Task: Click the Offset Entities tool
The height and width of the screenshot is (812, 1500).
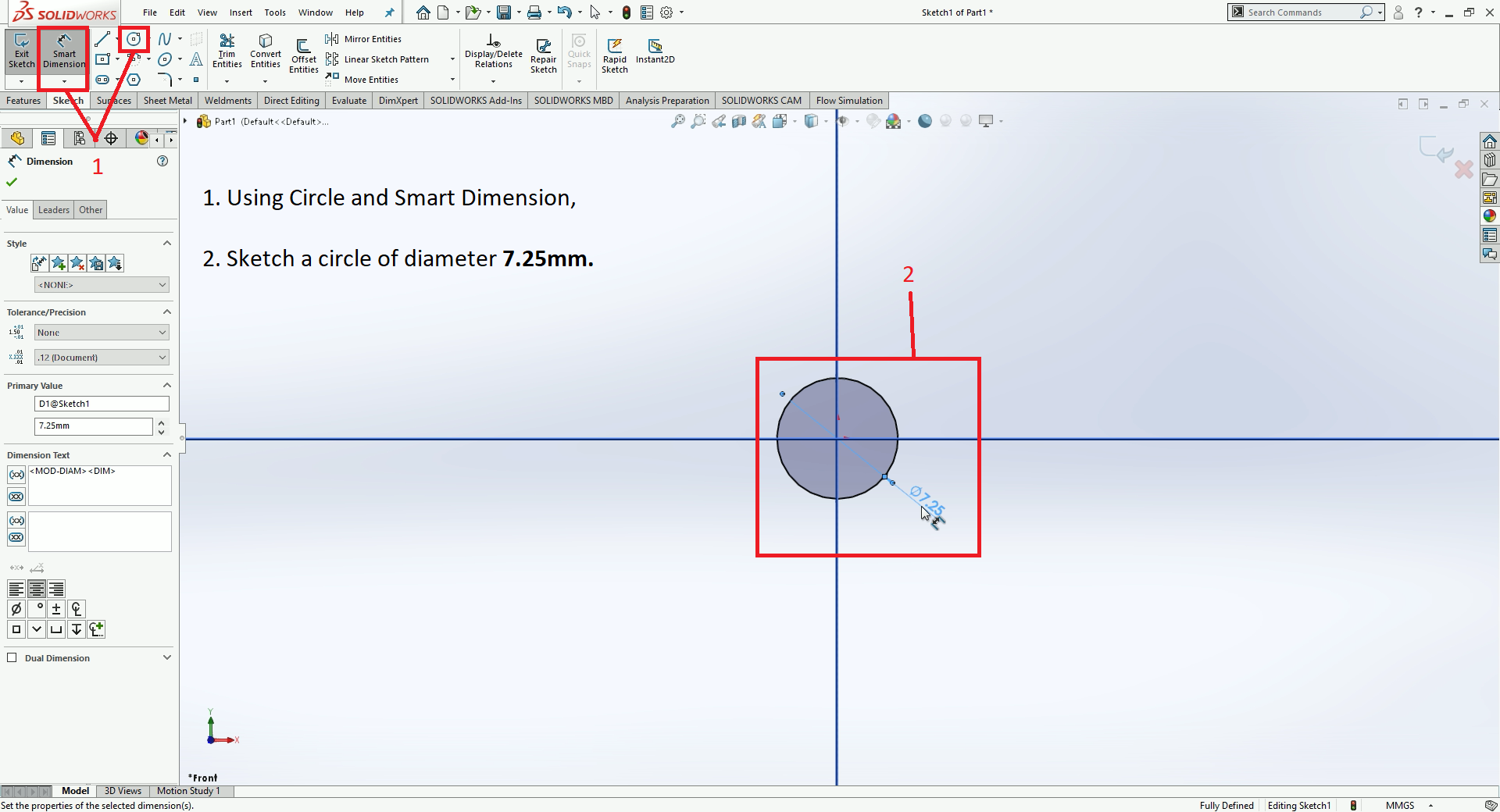Action: coord(304,56)
